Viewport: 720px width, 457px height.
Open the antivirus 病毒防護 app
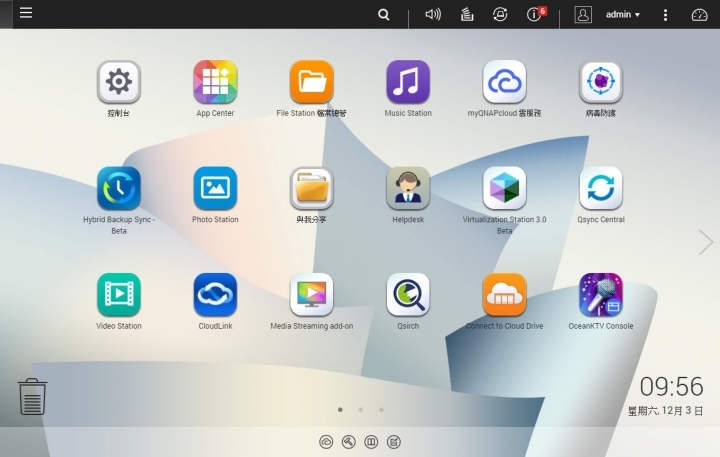pos(601,82)
